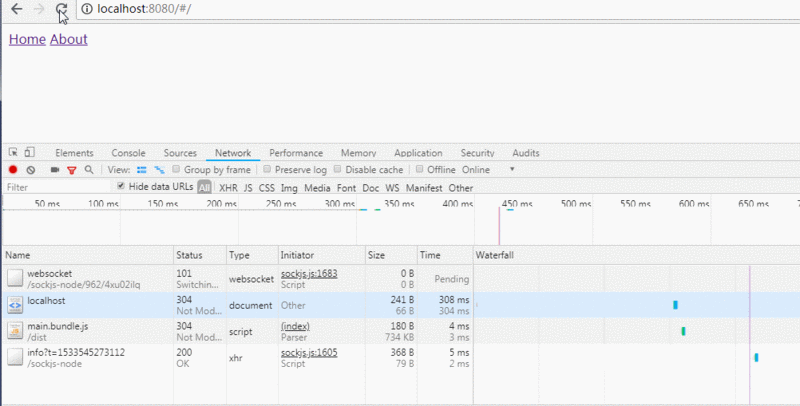Filter requests by Img
Screen dimensions: 800x406
[x=289, y=188]
